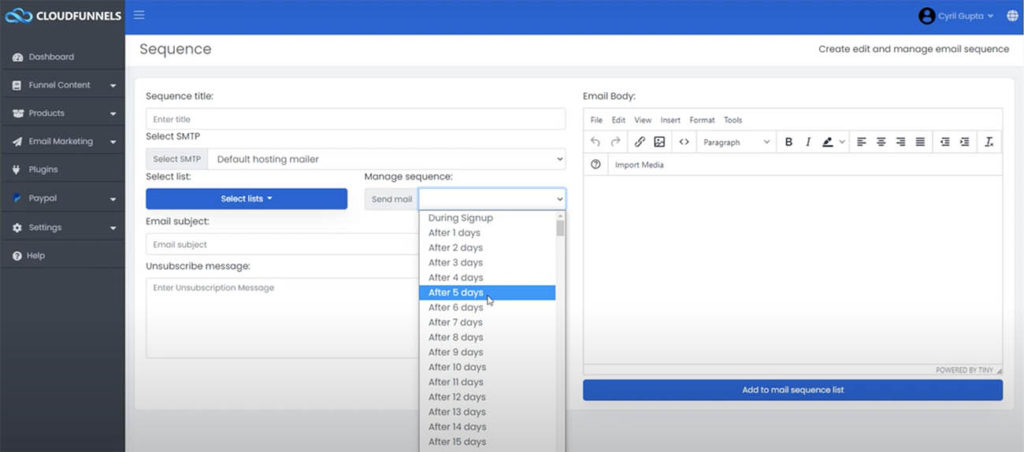This screenshot has width=1024, height=452.
Task: Undo last edit in email editor
Action: (x=595, y=142)
